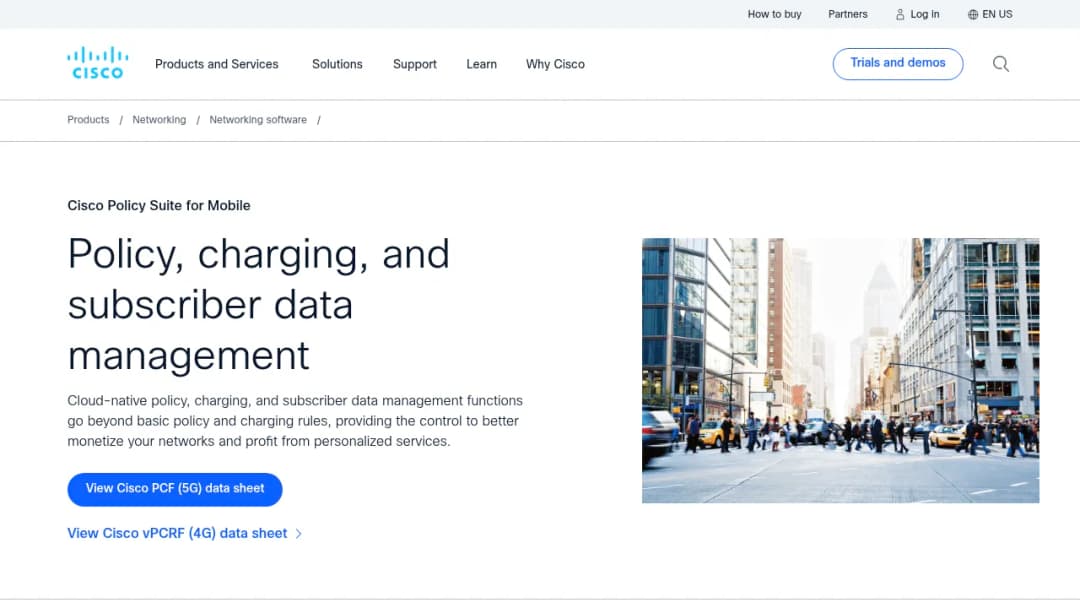Open the Support menu
Screen dimensions: 1080x608
click(x=415, y=64)
